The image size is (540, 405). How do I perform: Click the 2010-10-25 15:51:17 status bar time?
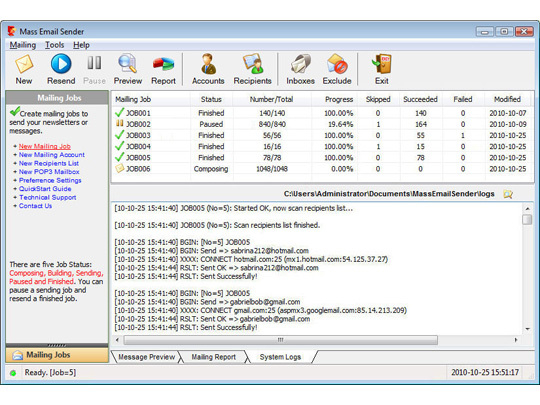(485, 372)
